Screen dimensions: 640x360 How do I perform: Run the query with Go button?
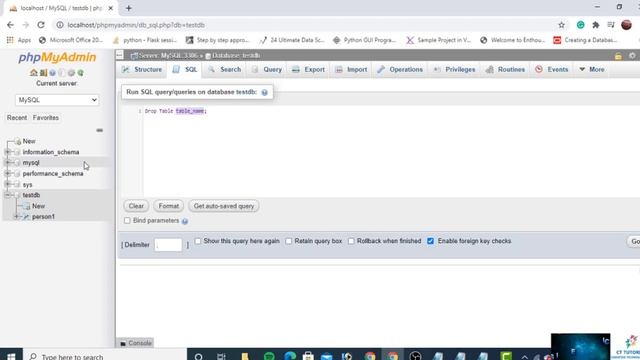pos(634,241)
